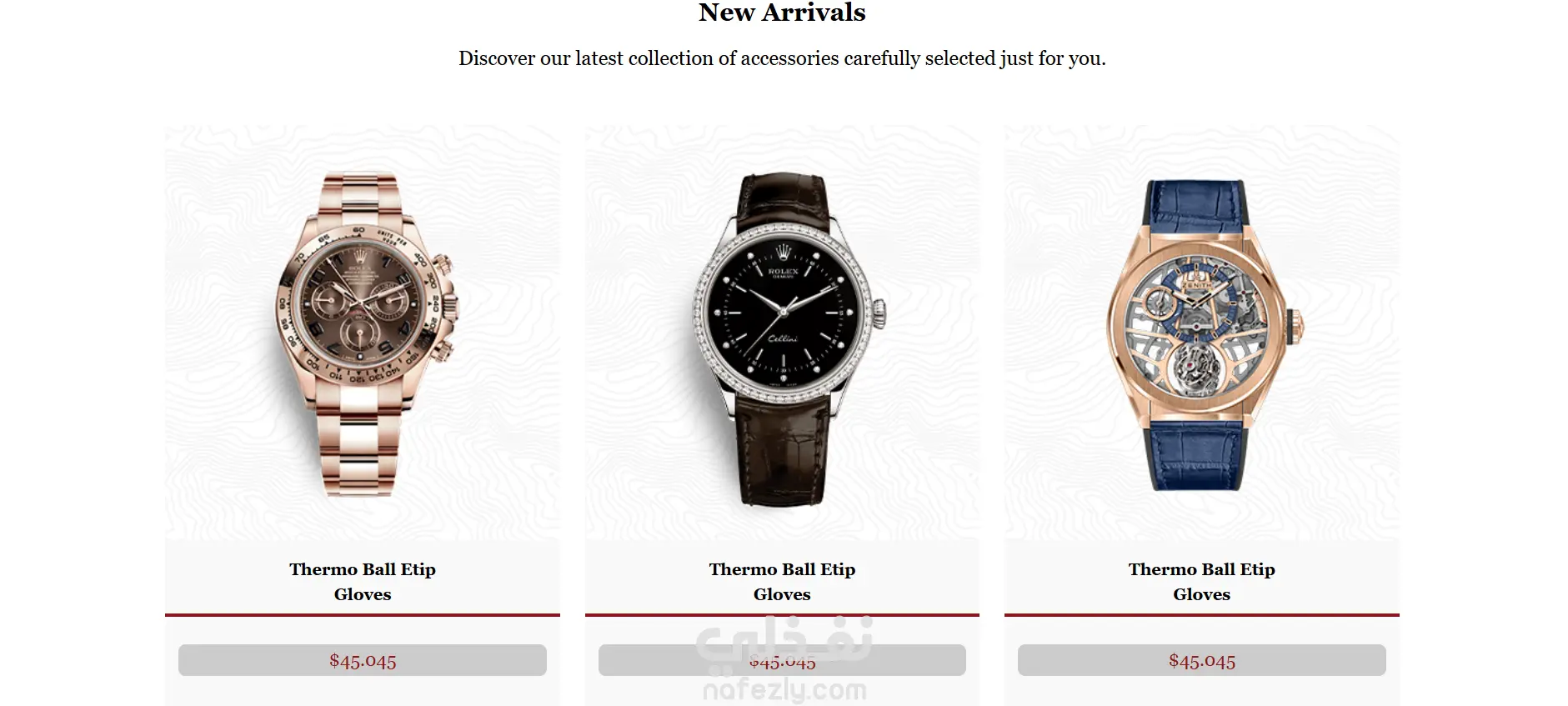This screenshot has height=706, width=1568.
Task: Click the Rolex crown logo on black dial
Action: coord(783,252)
